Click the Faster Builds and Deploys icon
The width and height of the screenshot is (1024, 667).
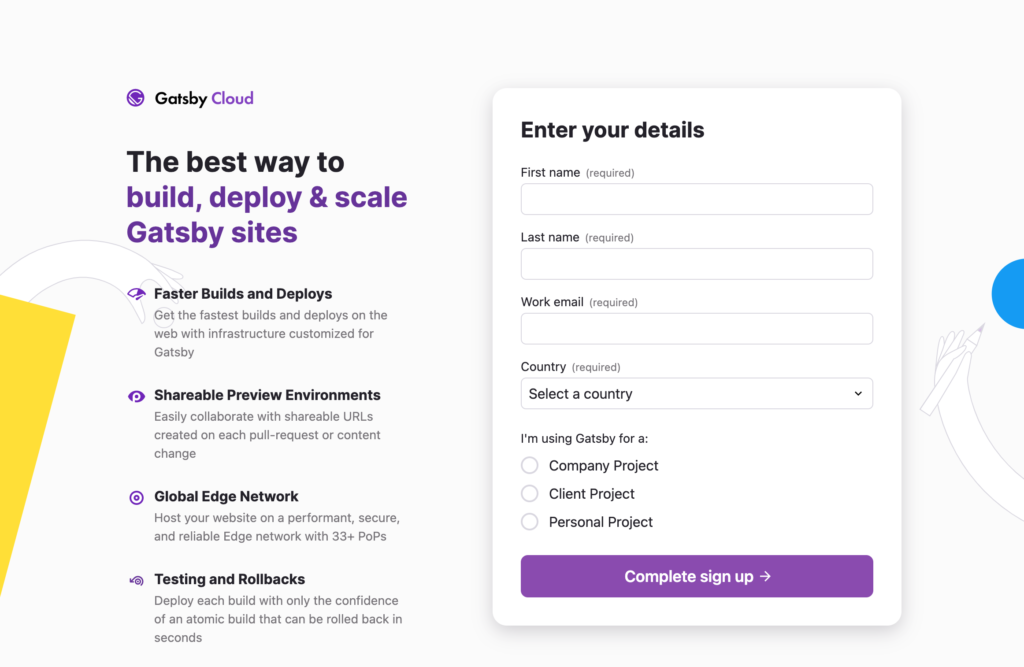click(x=136, y=293)
